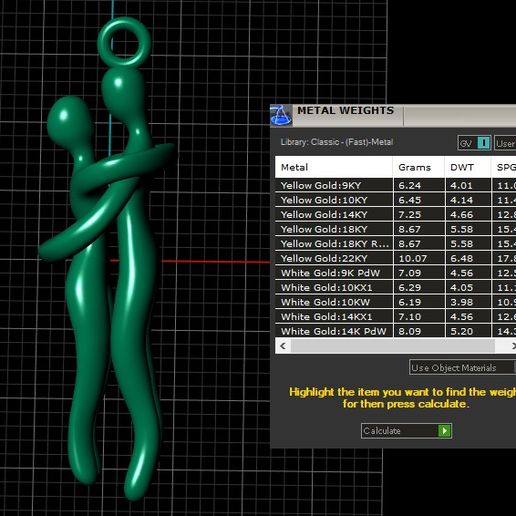
Task: Select the White Gold:9K PdW row
Action: click(395, 273)
